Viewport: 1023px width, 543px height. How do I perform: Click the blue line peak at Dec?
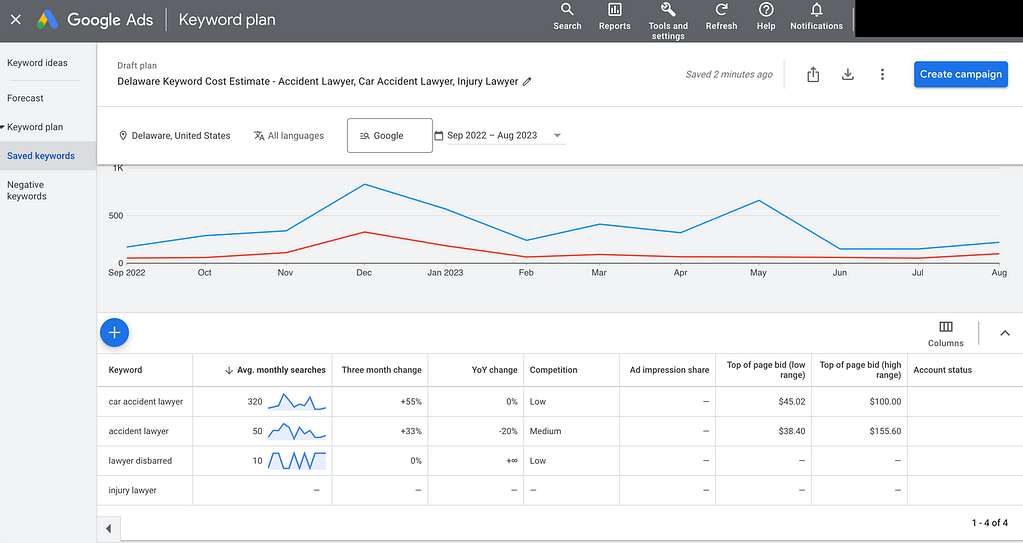[x=364, y=185]
